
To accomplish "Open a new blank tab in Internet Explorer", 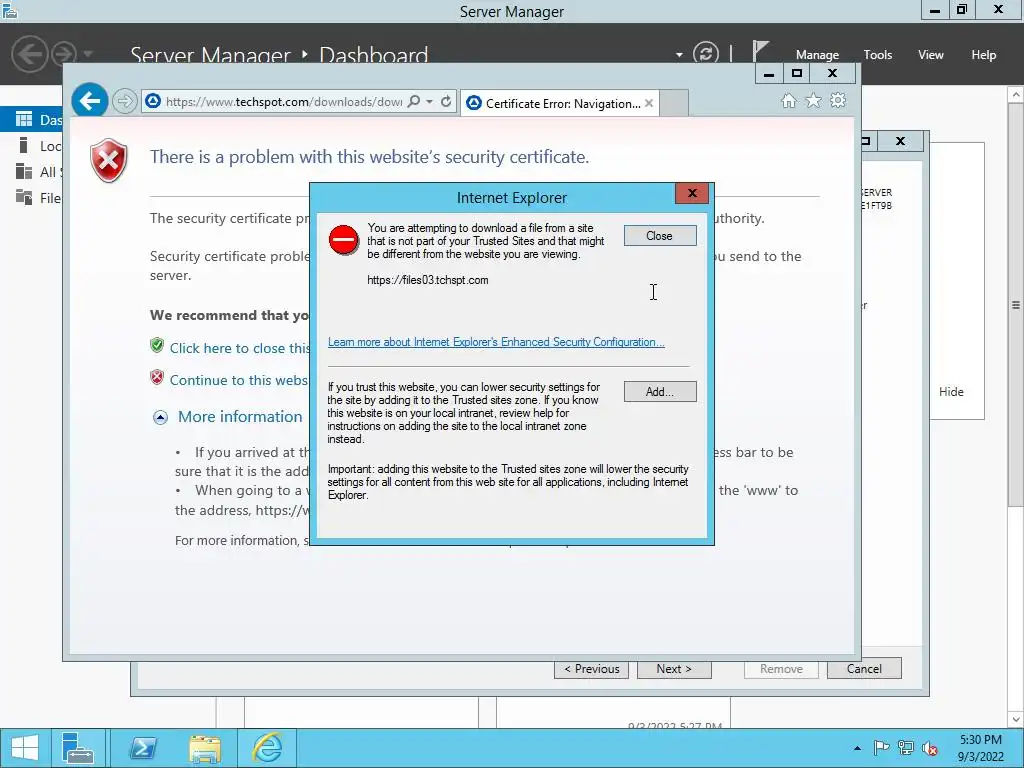I will pos(674,103).
